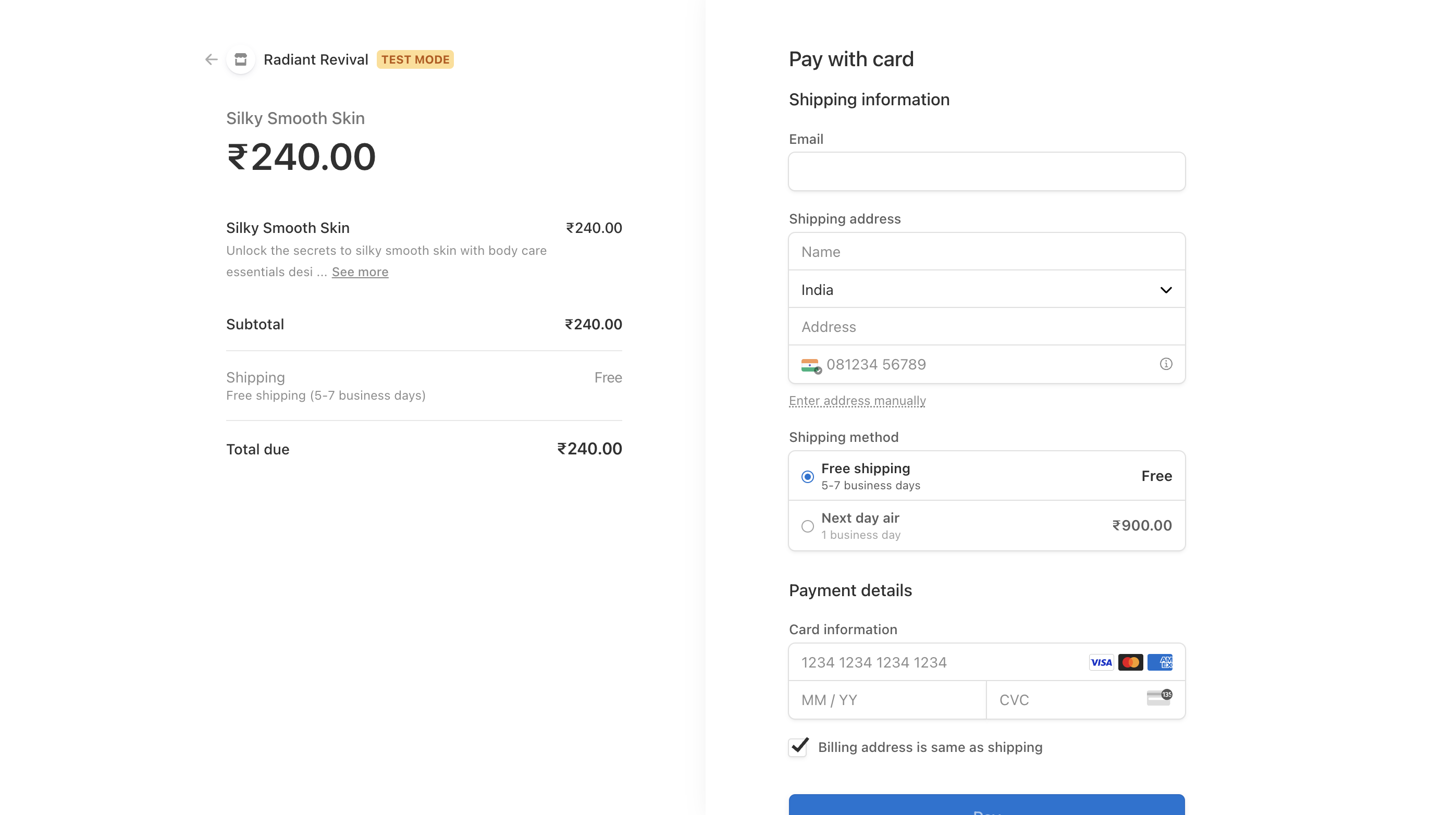Expand product description with See more
The width and height of the screenshot is (1456, 815).
(x=360, y=272)
